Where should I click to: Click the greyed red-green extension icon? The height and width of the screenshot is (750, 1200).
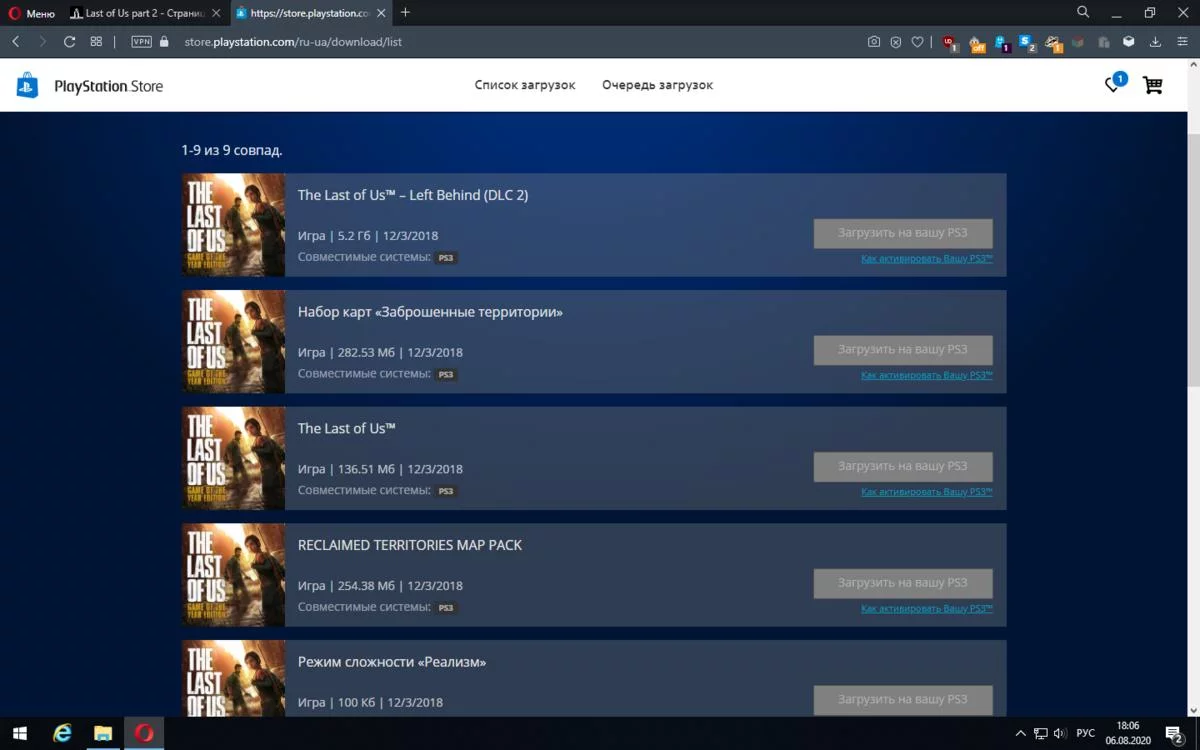tap(1078, 42)
